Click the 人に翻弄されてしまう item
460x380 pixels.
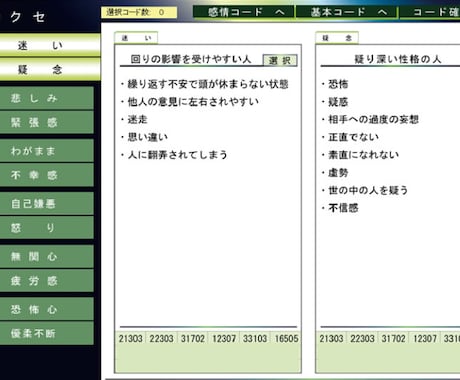174,155
